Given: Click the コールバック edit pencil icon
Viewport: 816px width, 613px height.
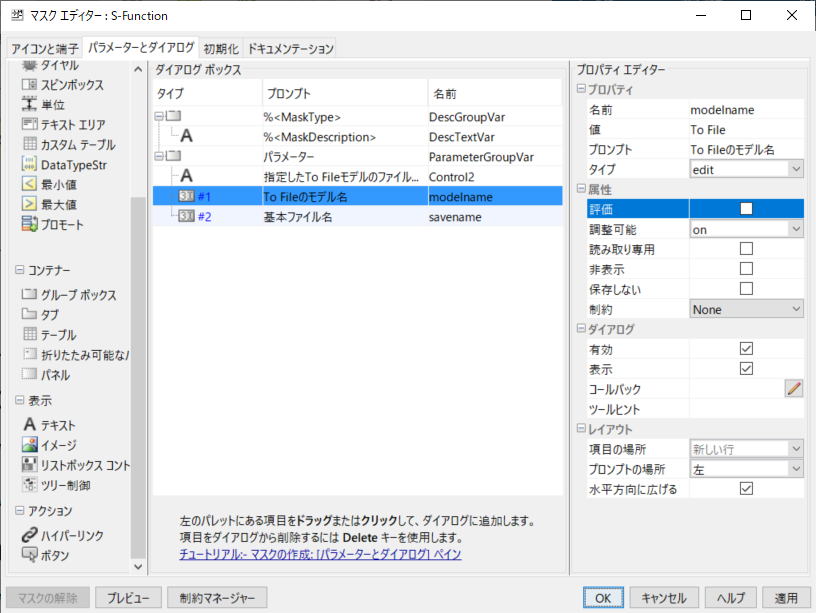Looking at the screenshot, I should point(795,389).
